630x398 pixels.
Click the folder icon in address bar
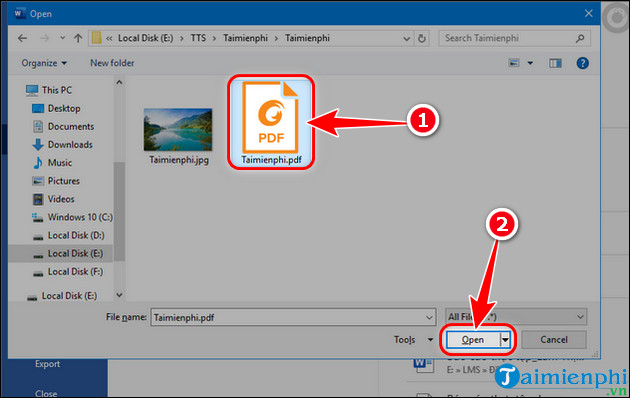coord(96,38)
